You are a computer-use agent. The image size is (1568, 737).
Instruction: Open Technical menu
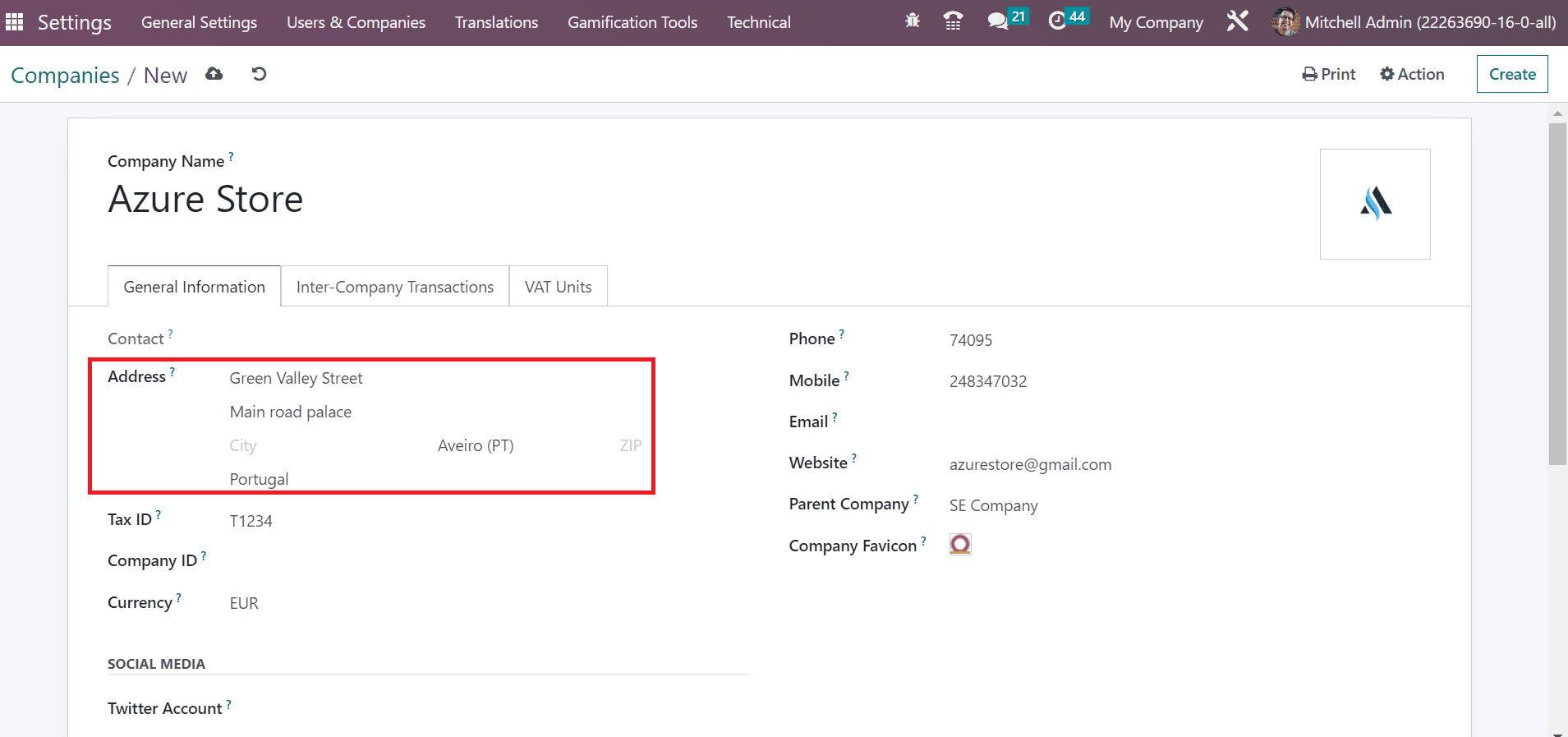pos(759,22)
